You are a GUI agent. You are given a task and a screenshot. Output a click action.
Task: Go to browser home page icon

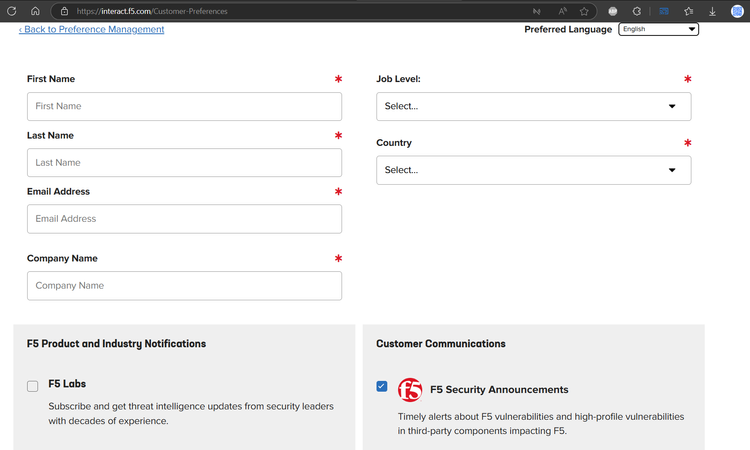coord(35,11)
